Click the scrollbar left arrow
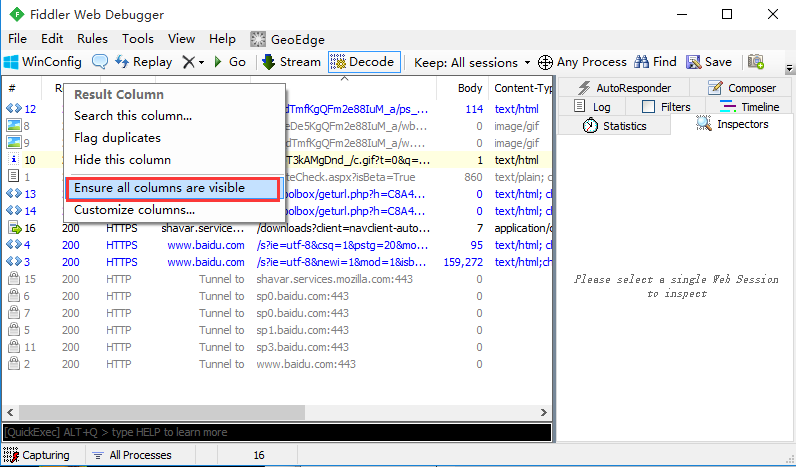Screen dimensions: 796x467 (x=10, y=412)
